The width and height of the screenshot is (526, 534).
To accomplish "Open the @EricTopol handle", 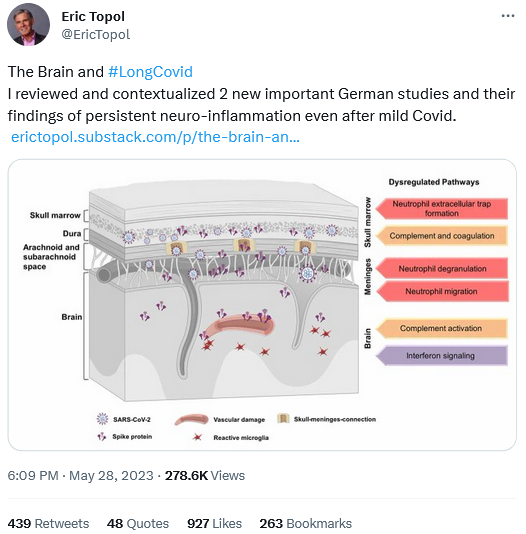I will 96,34.
